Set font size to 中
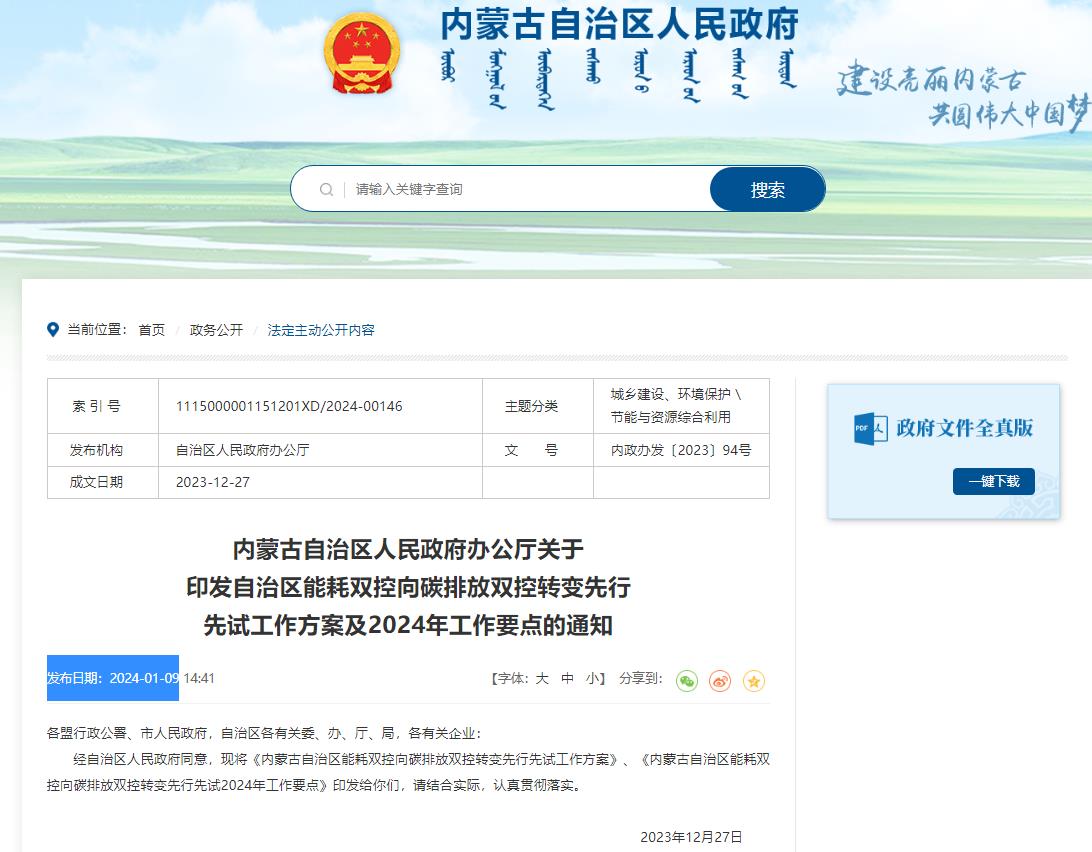 click(567, 678)
